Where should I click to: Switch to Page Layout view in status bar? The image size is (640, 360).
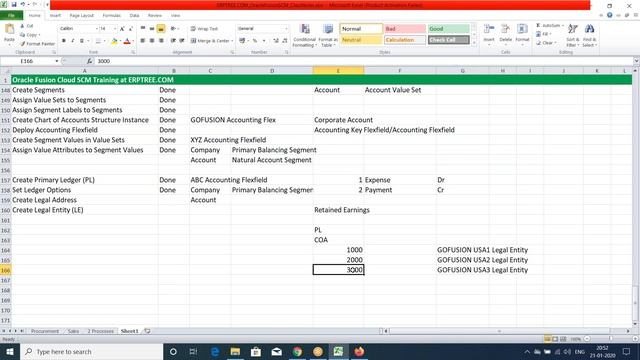[555, 339]
